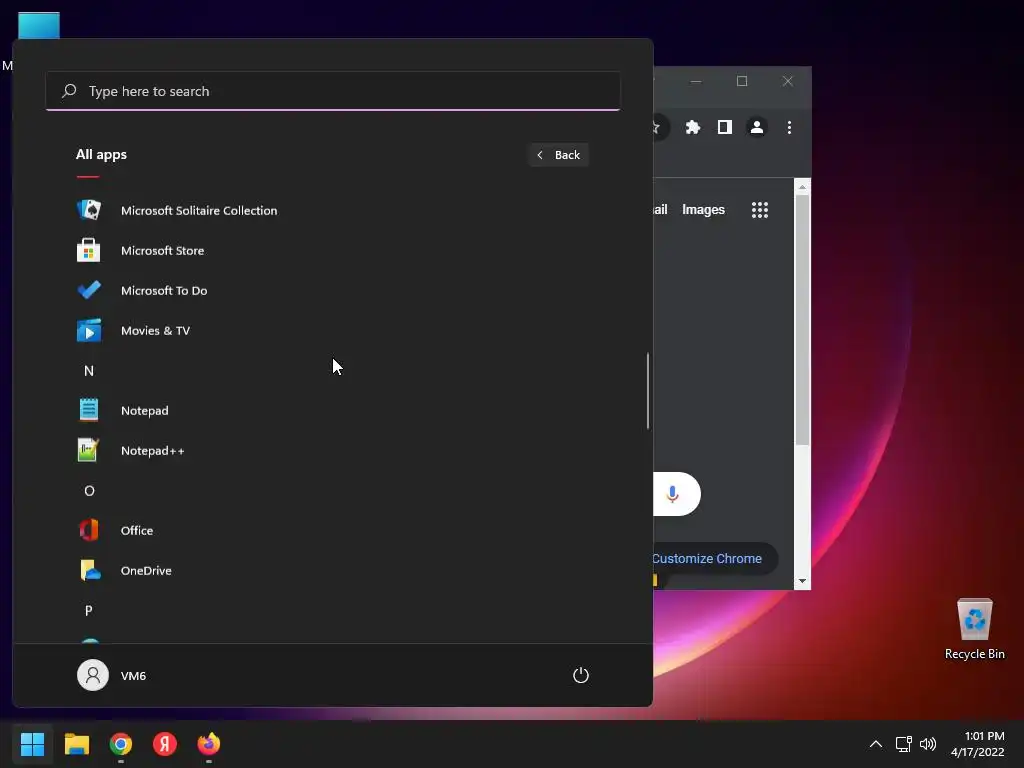Click the VM6 user account avatar
1024x768 pixels.
tap(93, 675)
